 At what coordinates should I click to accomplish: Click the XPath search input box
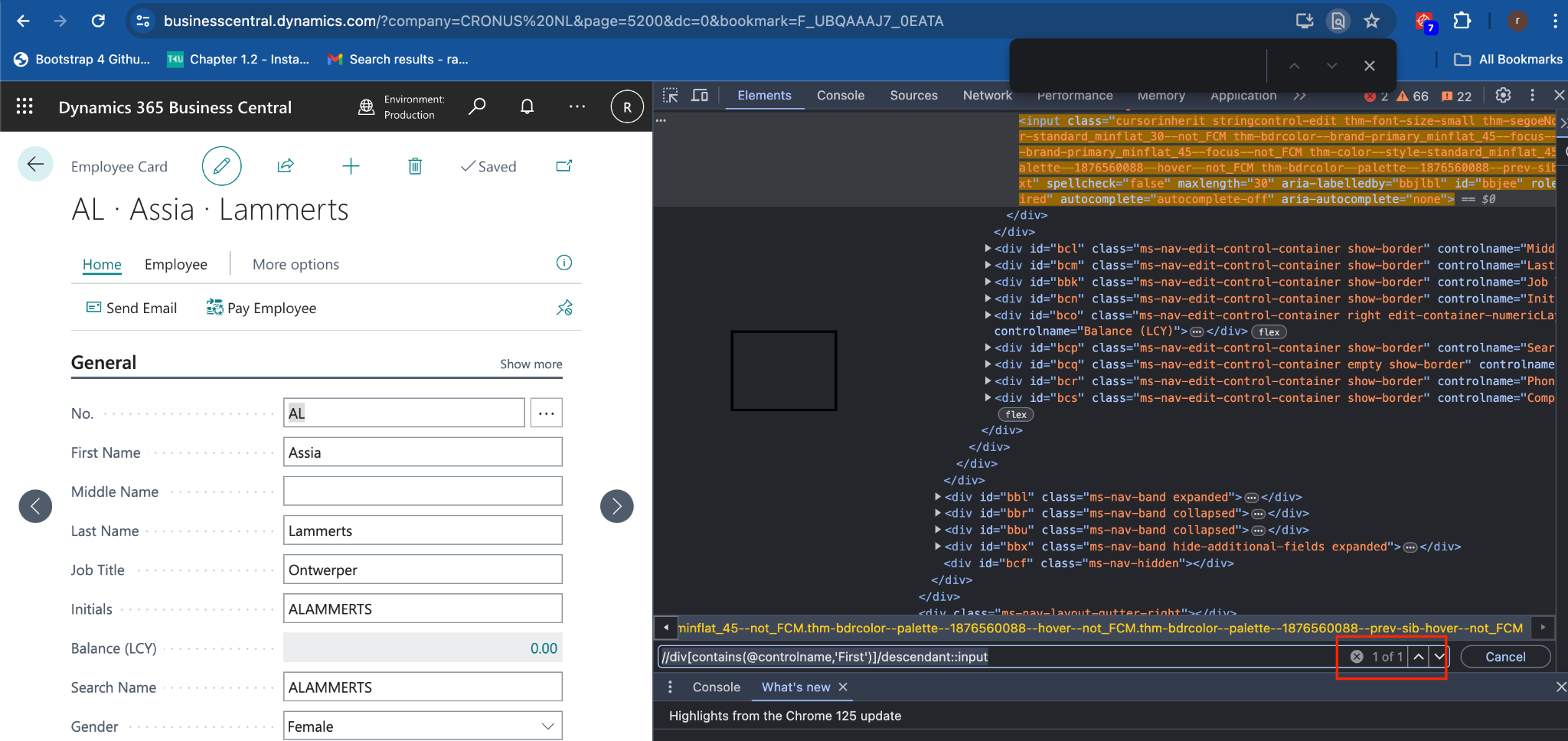point(995,657)
